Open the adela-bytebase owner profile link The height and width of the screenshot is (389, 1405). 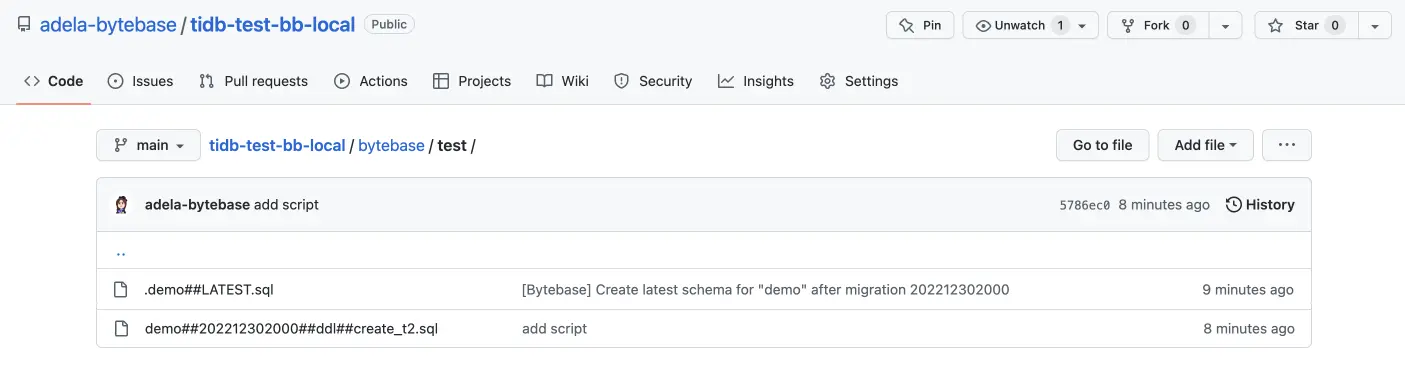pyautogui.click(x=108, y=25)
